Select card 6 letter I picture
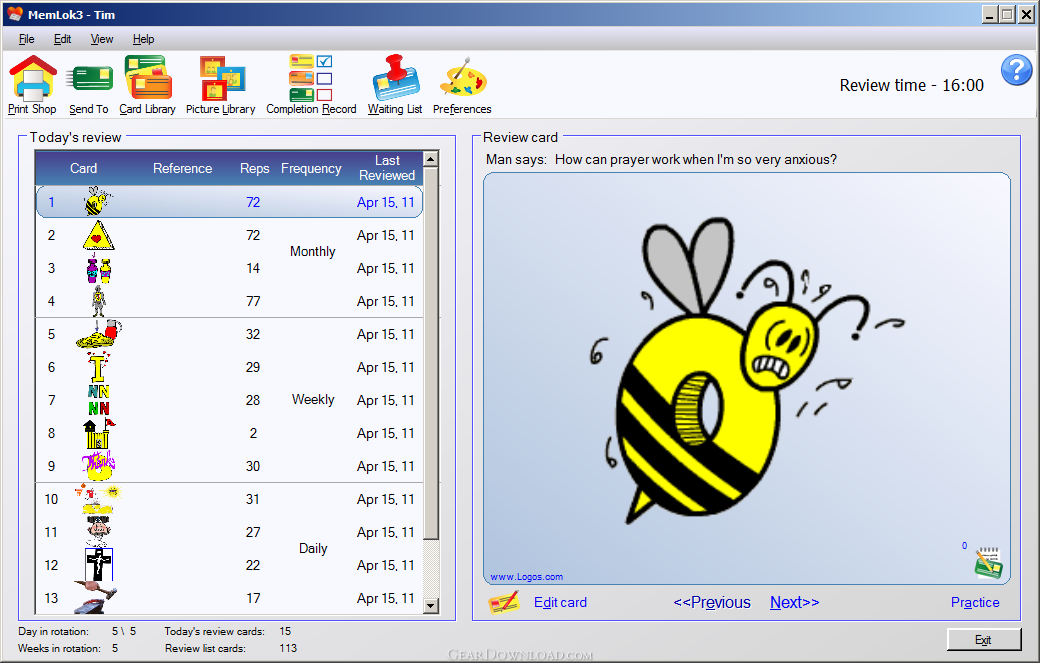This screenshot has height=663, width=1040. coord(98,367)
